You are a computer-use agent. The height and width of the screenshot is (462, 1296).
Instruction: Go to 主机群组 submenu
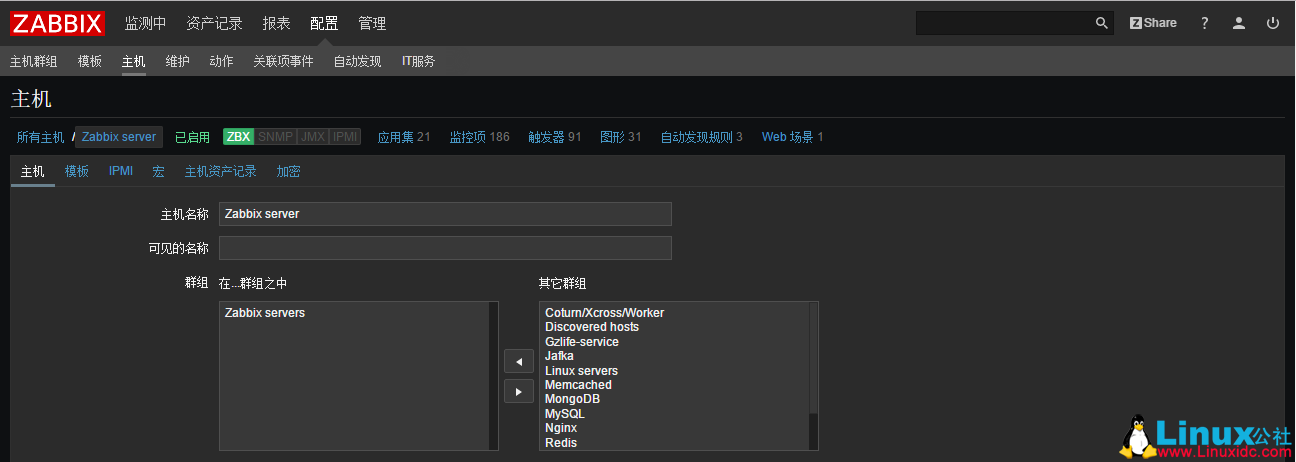tap(34, 61)
